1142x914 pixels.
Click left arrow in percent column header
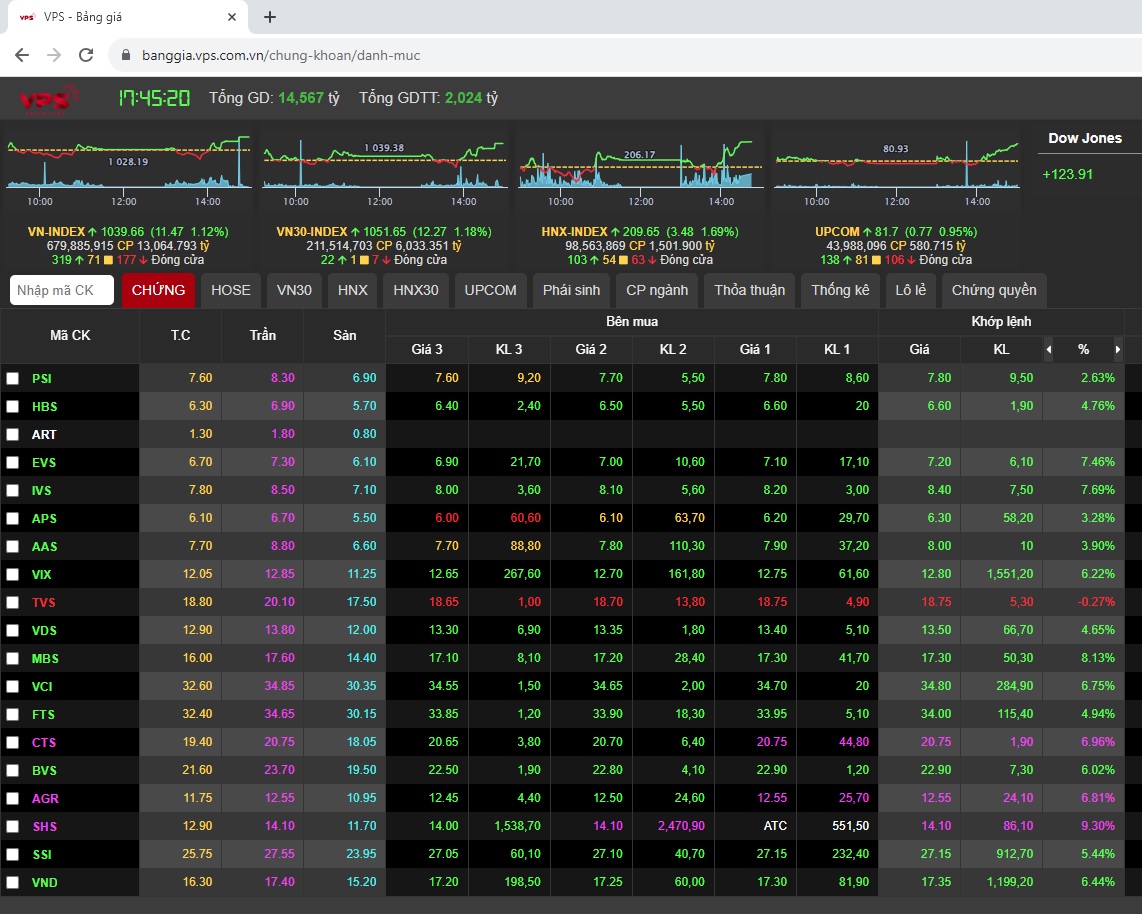(1049, 350)
